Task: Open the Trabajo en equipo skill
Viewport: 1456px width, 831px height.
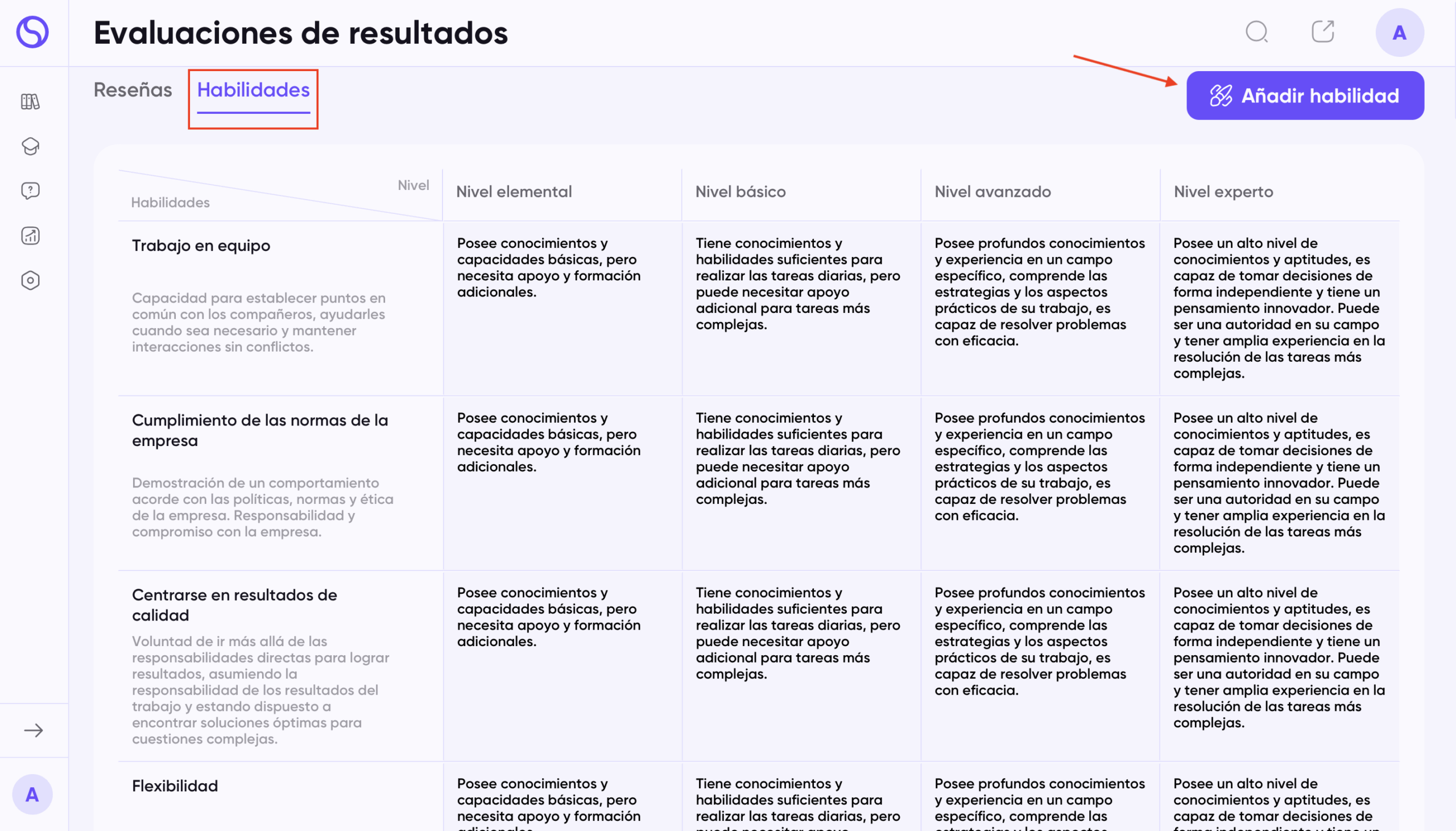Action: 201,245
